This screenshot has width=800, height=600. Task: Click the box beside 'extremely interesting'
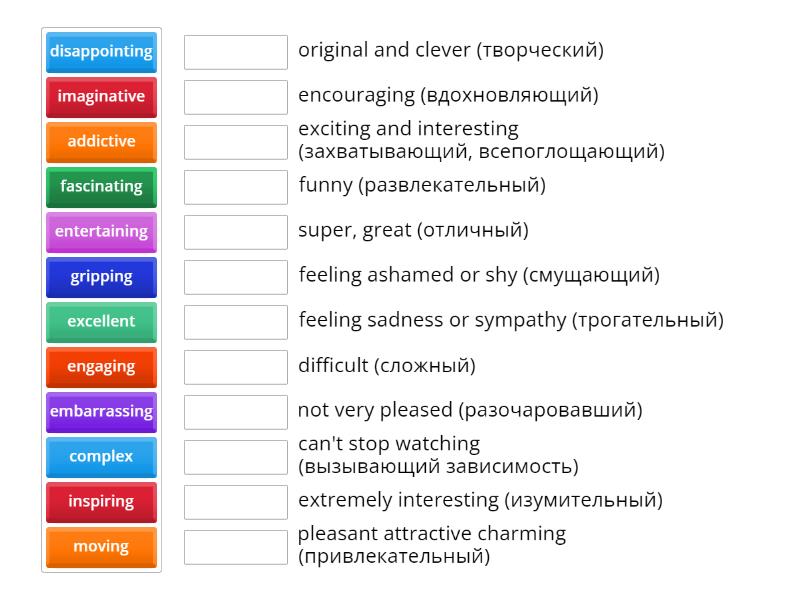coord(236,502)
